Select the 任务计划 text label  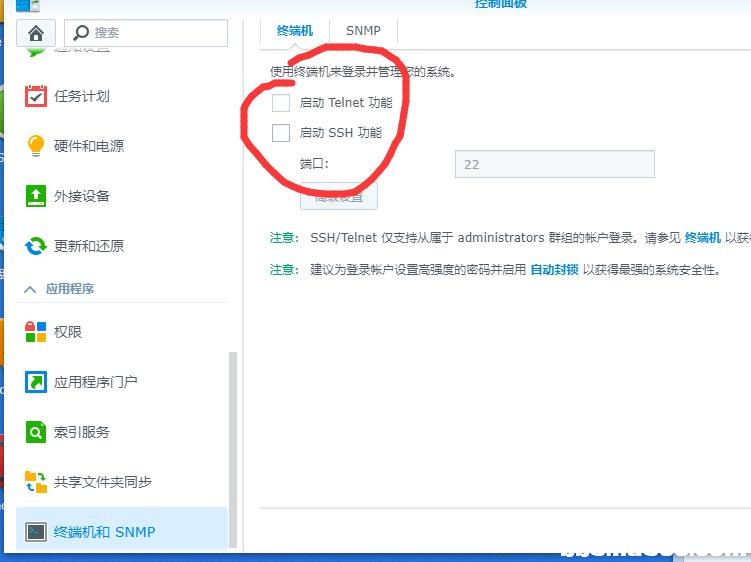(82, 96)
